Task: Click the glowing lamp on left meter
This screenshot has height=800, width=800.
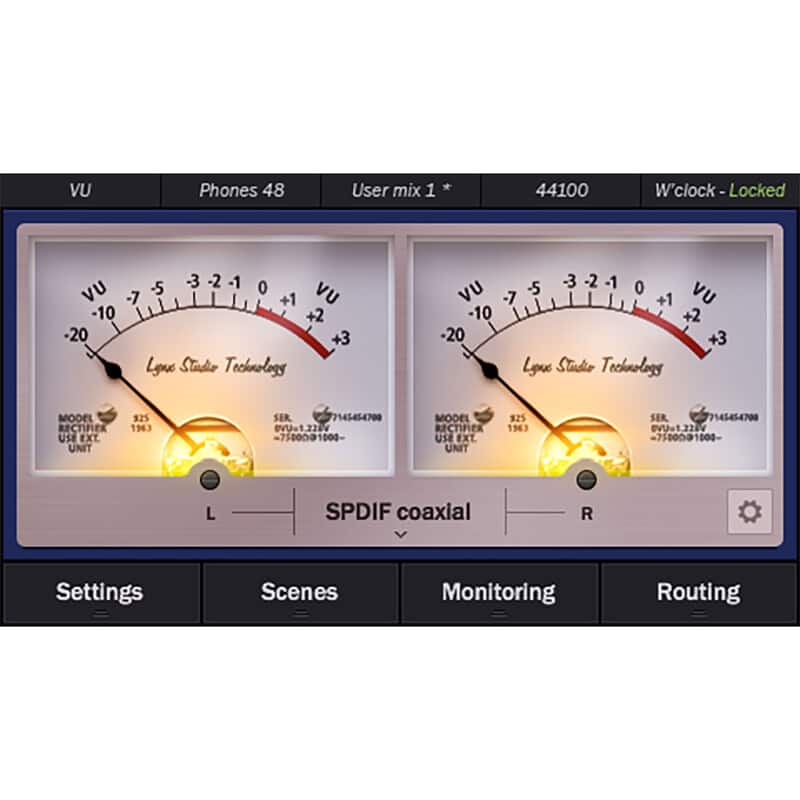Action: click(208, 450)
